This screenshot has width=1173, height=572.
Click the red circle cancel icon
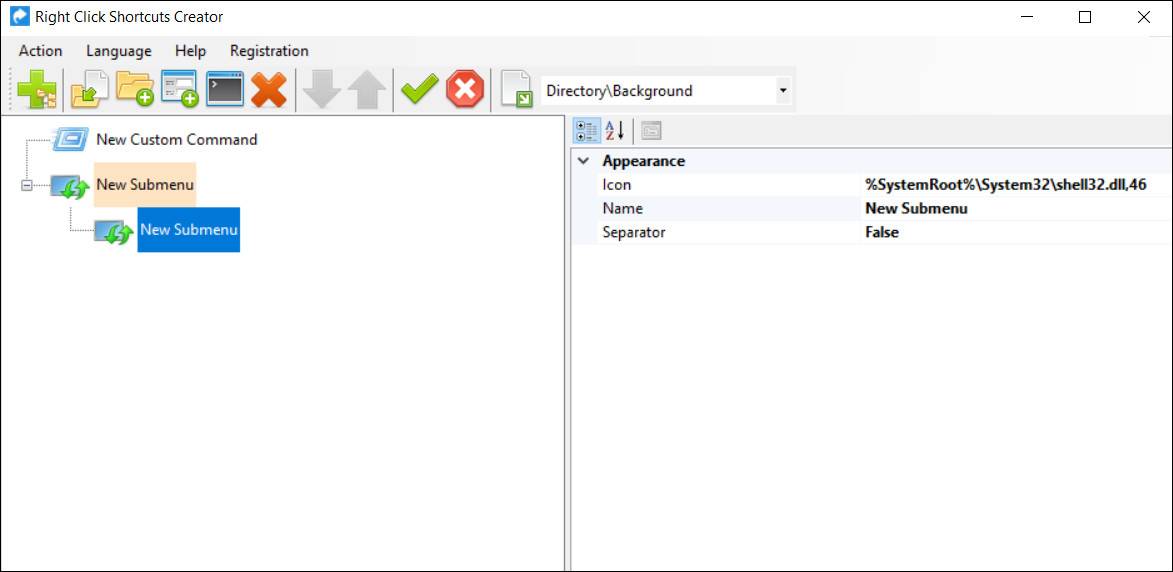[x=465, y=90]
